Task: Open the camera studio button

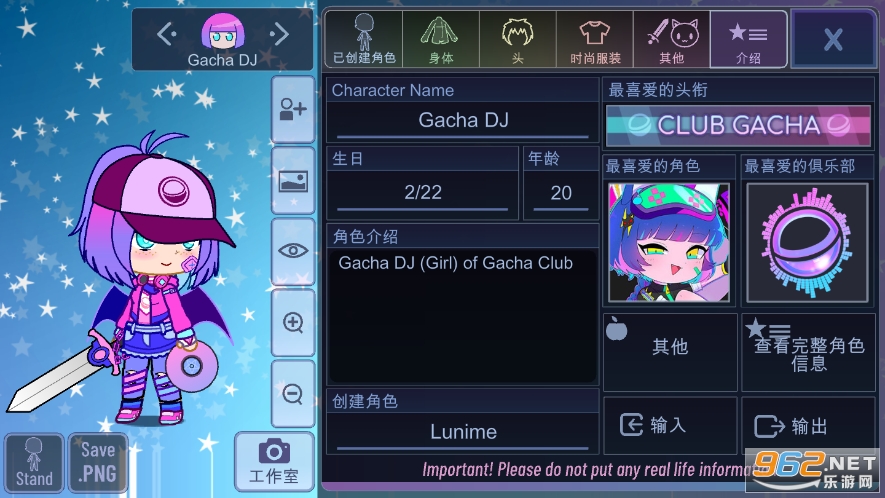Action: [x=274, y=461]
